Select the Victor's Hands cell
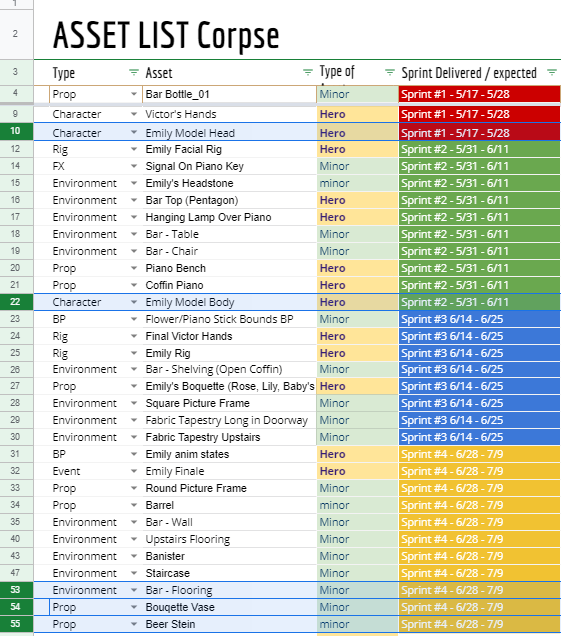This screenshot has height=636, width=561. 229,114
